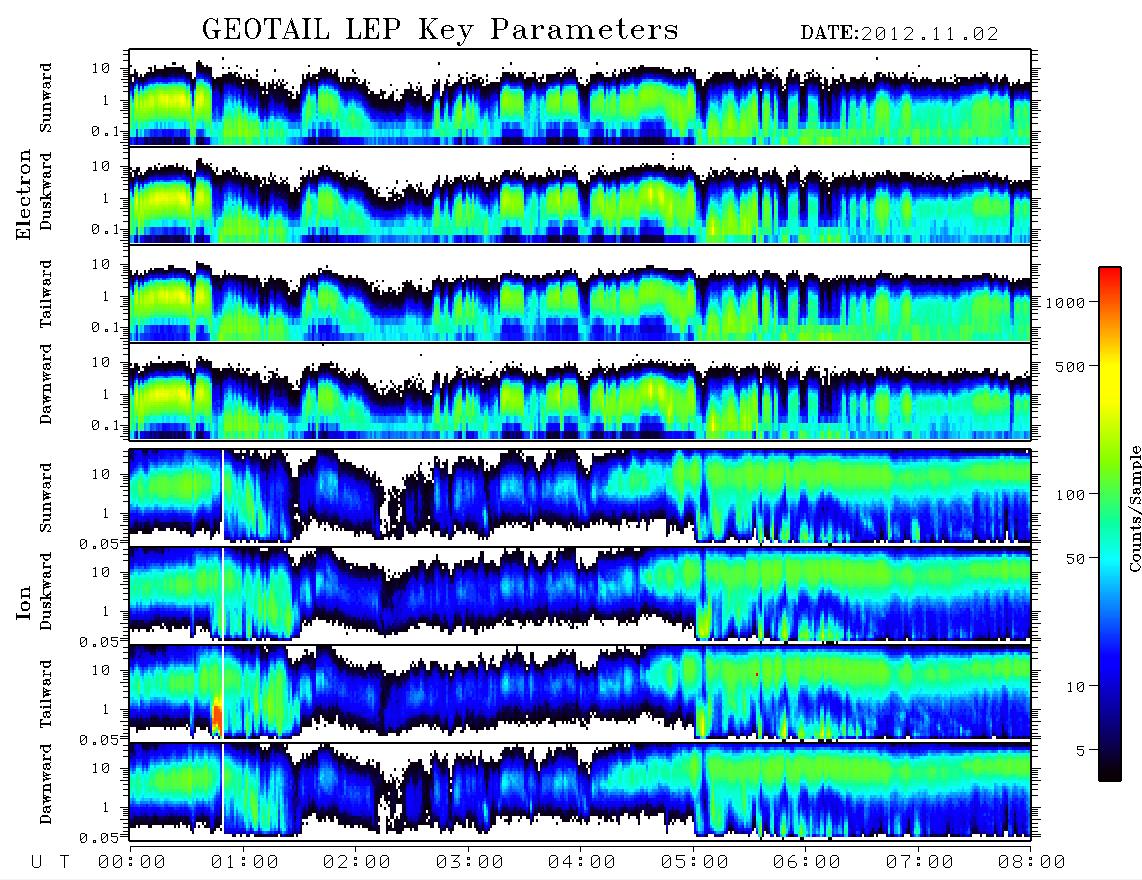Click the Electron Sunward 0.1 axis tick label
The width and height of the screenshot is (1142, 880).
coord(104,131)
